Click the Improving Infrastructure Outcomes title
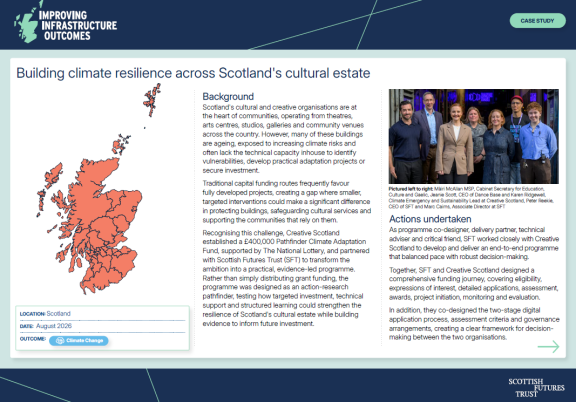Image resolution: width=576 pixels, height=402 pixels. [78, 25]
